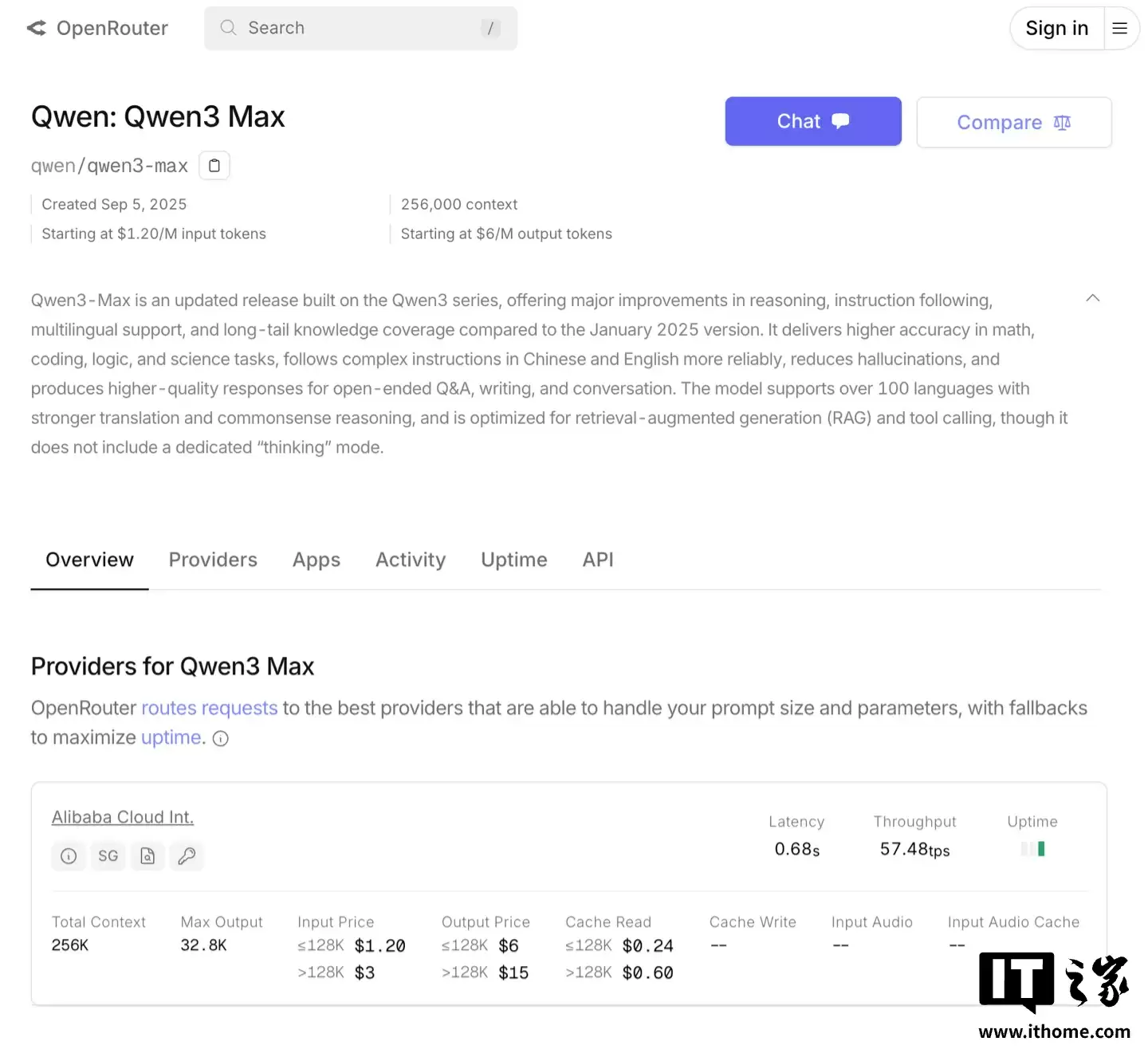Copy the qwen/qwen3-max model name
This screenshot has height=1053, width=1148.
214,165
